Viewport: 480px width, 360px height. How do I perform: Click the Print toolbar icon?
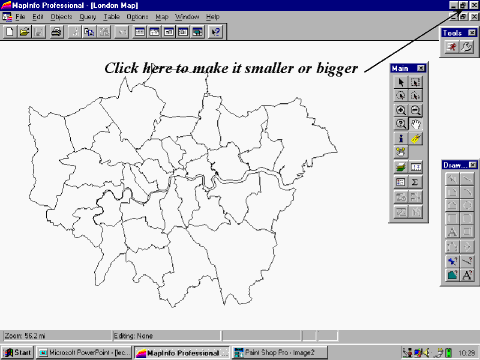point(56,32)
